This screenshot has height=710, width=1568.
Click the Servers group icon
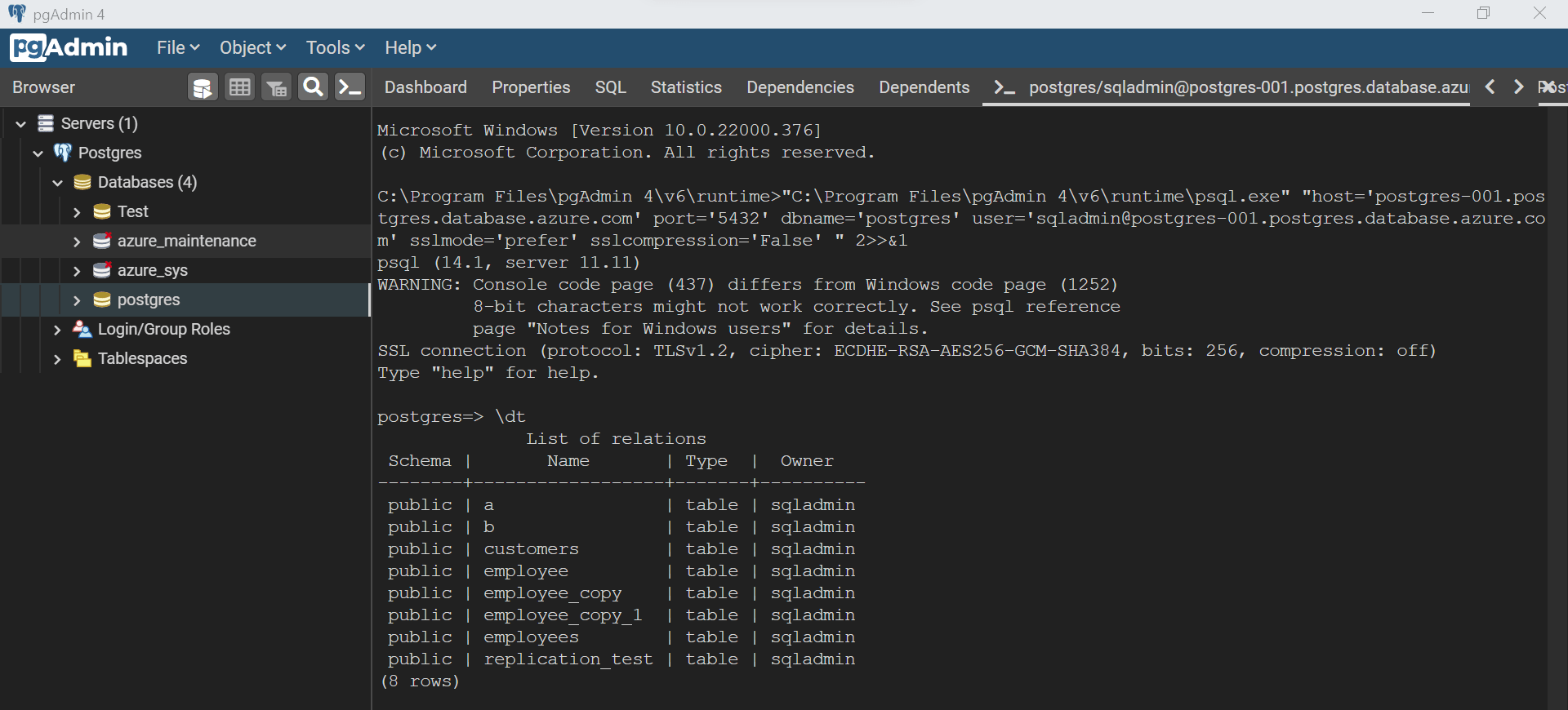(x=46, y=123)
